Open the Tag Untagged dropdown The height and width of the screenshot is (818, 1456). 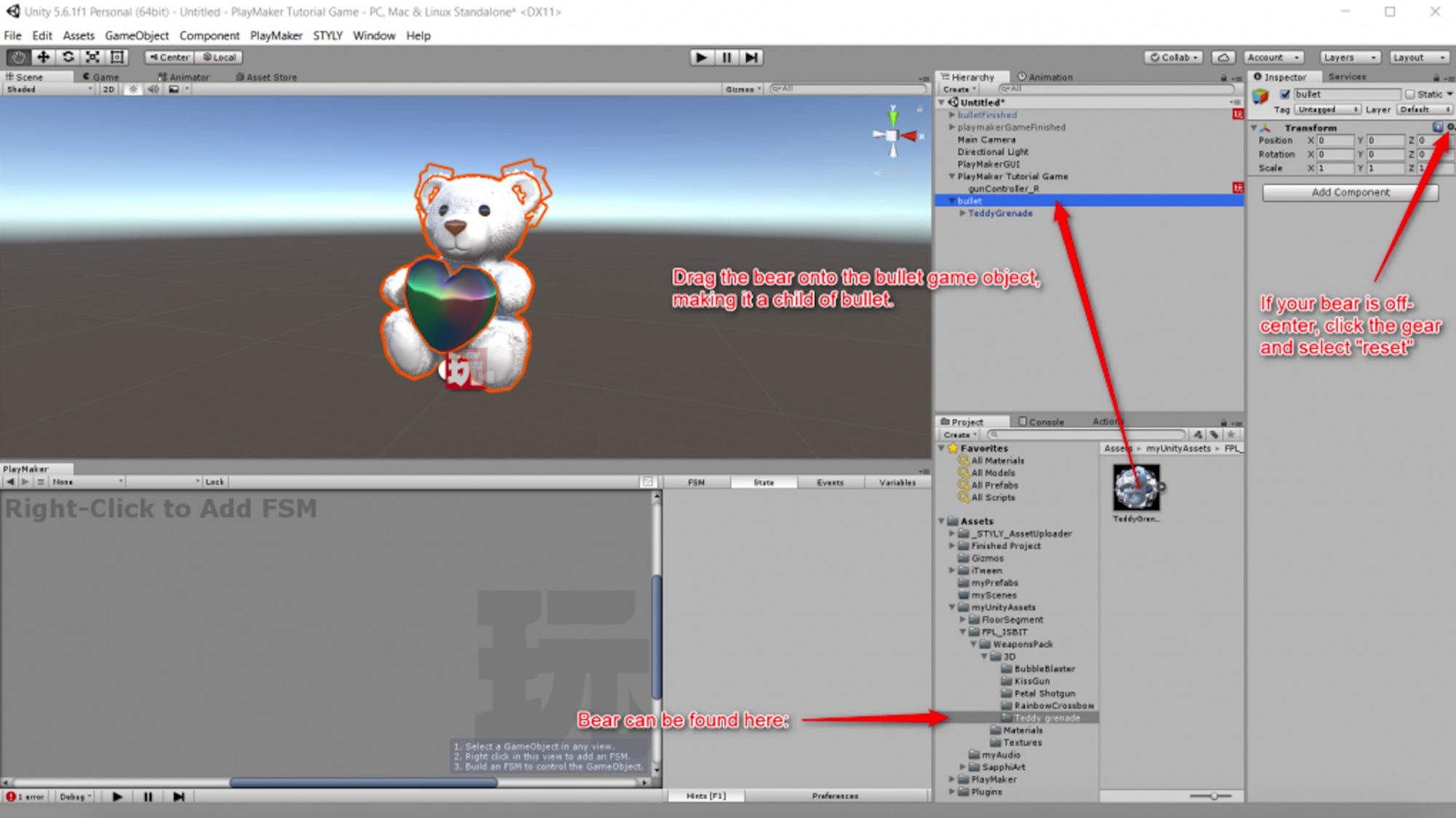pyautogui.click(x=1327, y=109)
